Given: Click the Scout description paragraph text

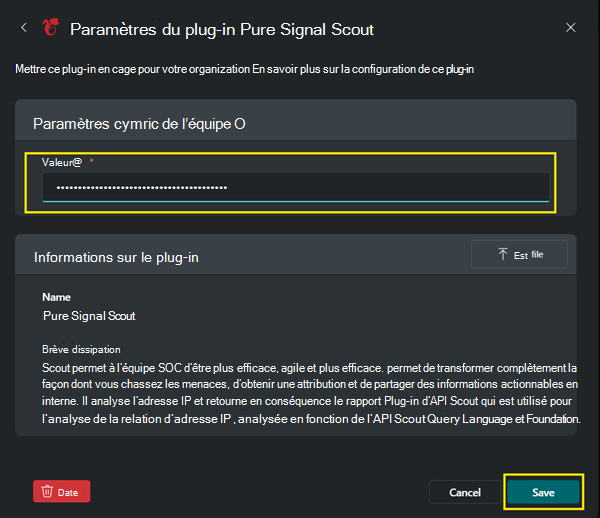Looking at the screenshot, I should (311, 393).
